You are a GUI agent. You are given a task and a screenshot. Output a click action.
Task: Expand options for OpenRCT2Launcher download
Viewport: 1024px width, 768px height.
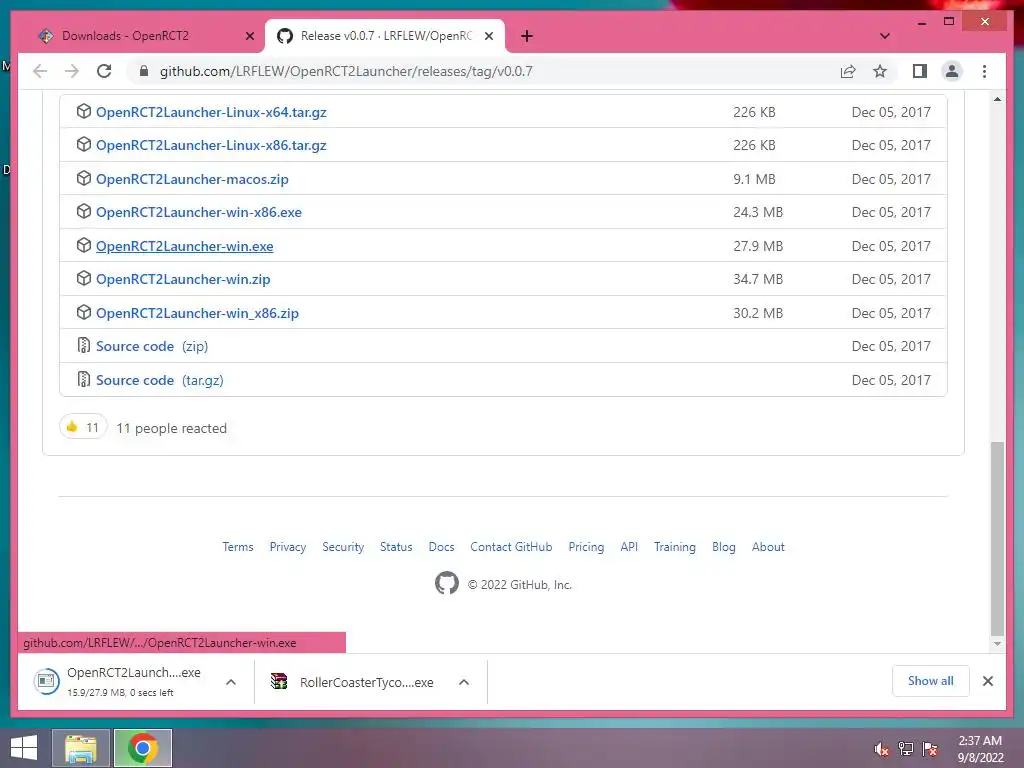coord(231,682)
